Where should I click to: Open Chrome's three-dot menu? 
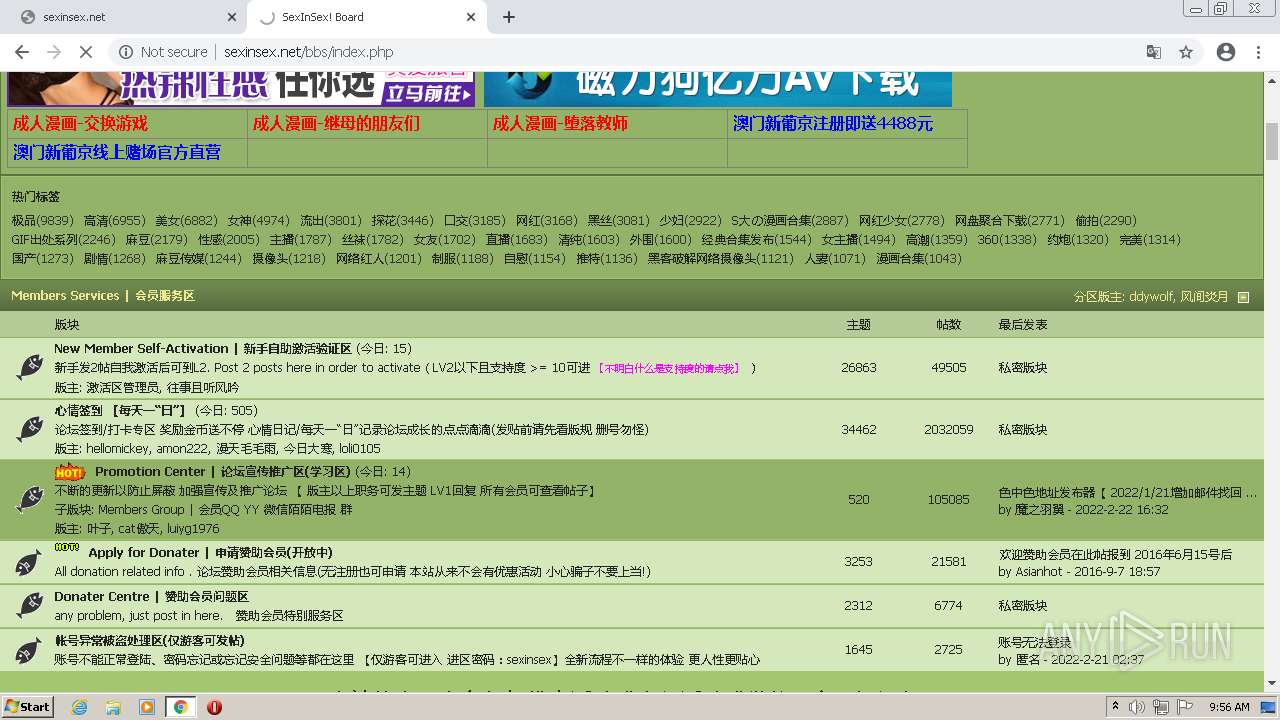[x=1258, y=52]
